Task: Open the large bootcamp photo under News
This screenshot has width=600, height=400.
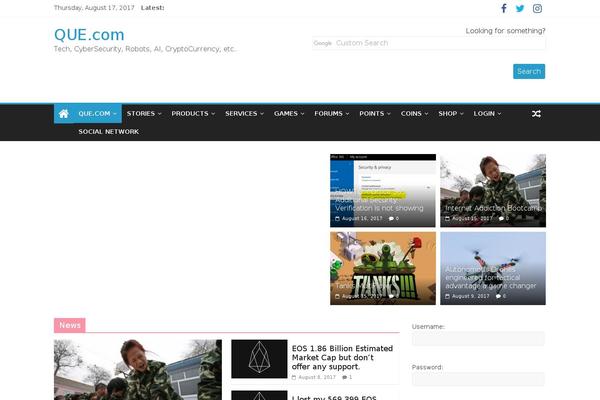Action: point(138,370)
